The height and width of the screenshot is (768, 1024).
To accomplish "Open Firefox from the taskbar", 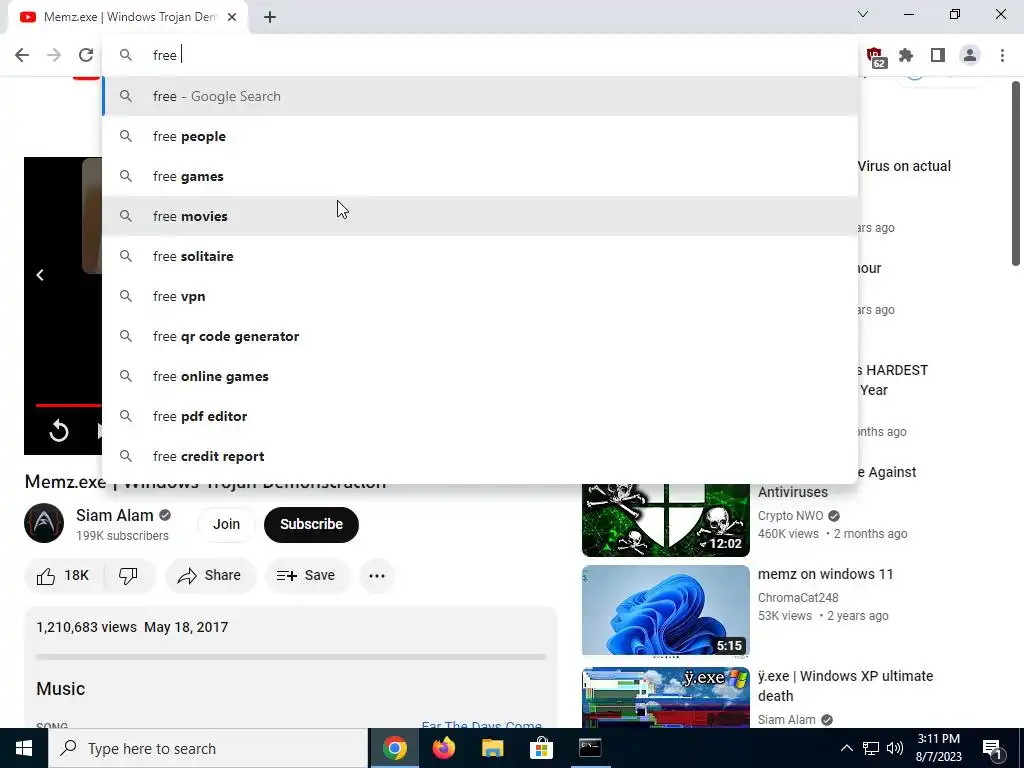I will (443, 748).
